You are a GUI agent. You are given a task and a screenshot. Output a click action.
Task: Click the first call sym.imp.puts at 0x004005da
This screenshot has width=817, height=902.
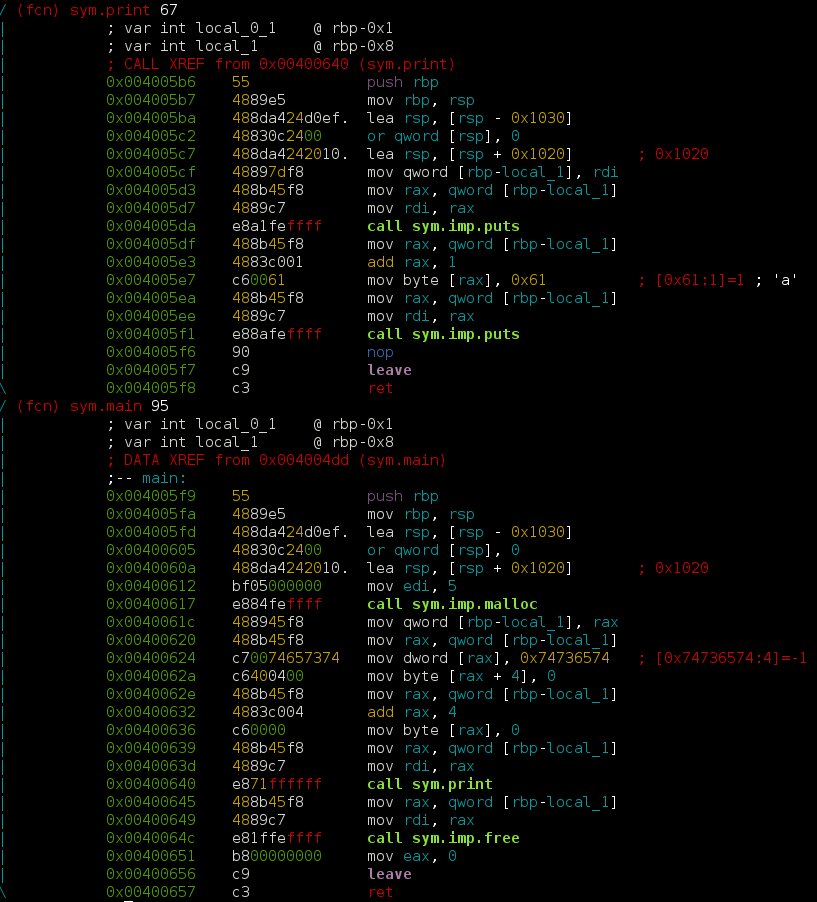tap(443, 226)
